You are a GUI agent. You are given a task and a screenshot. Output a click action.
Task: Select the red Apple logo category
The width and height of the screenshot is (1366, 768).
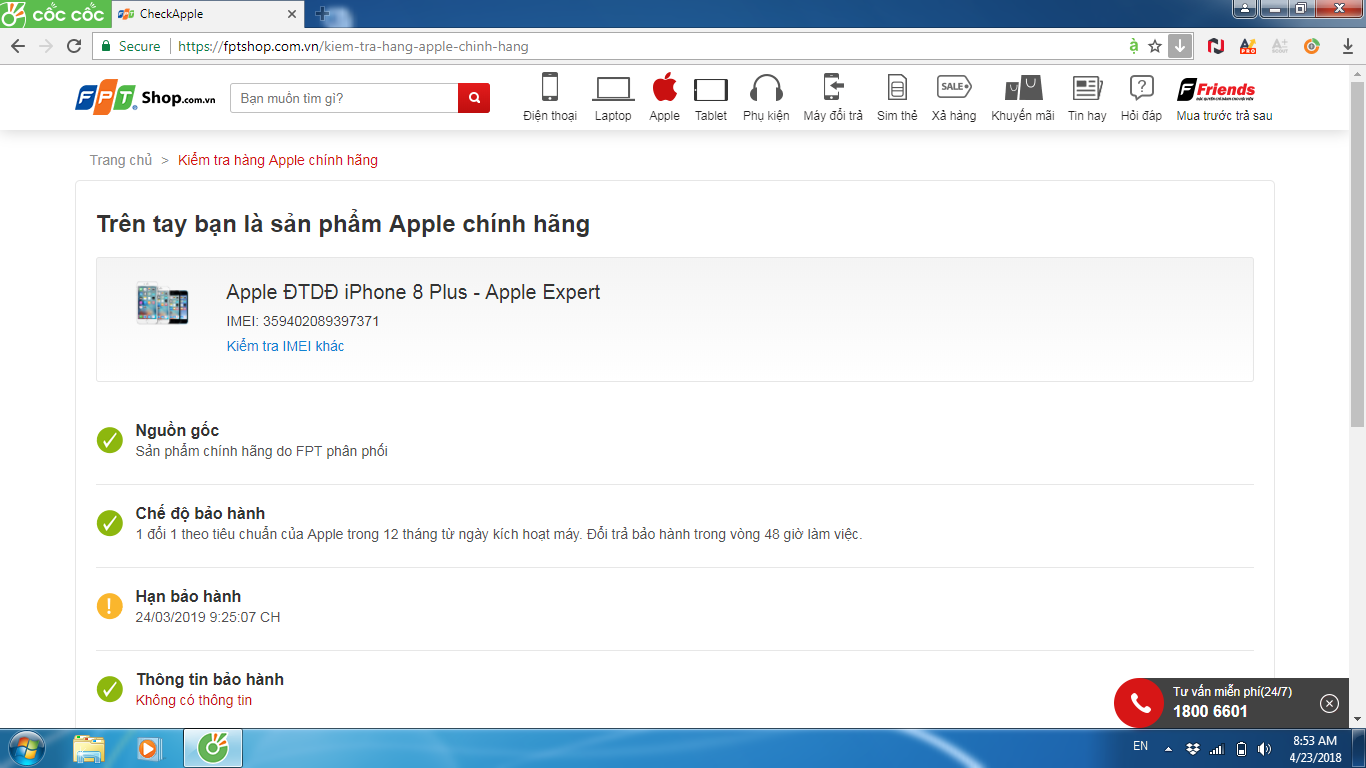point(664,98)
